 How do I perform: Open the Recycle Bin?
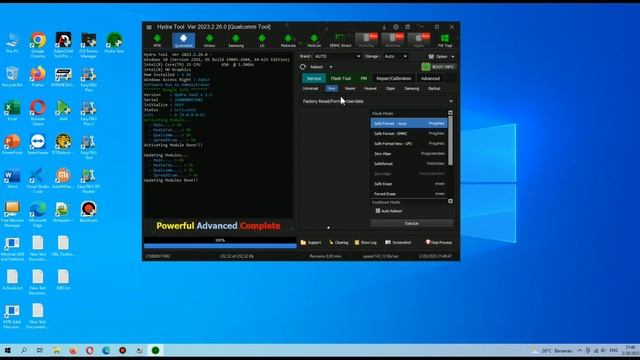coord(12,76)
